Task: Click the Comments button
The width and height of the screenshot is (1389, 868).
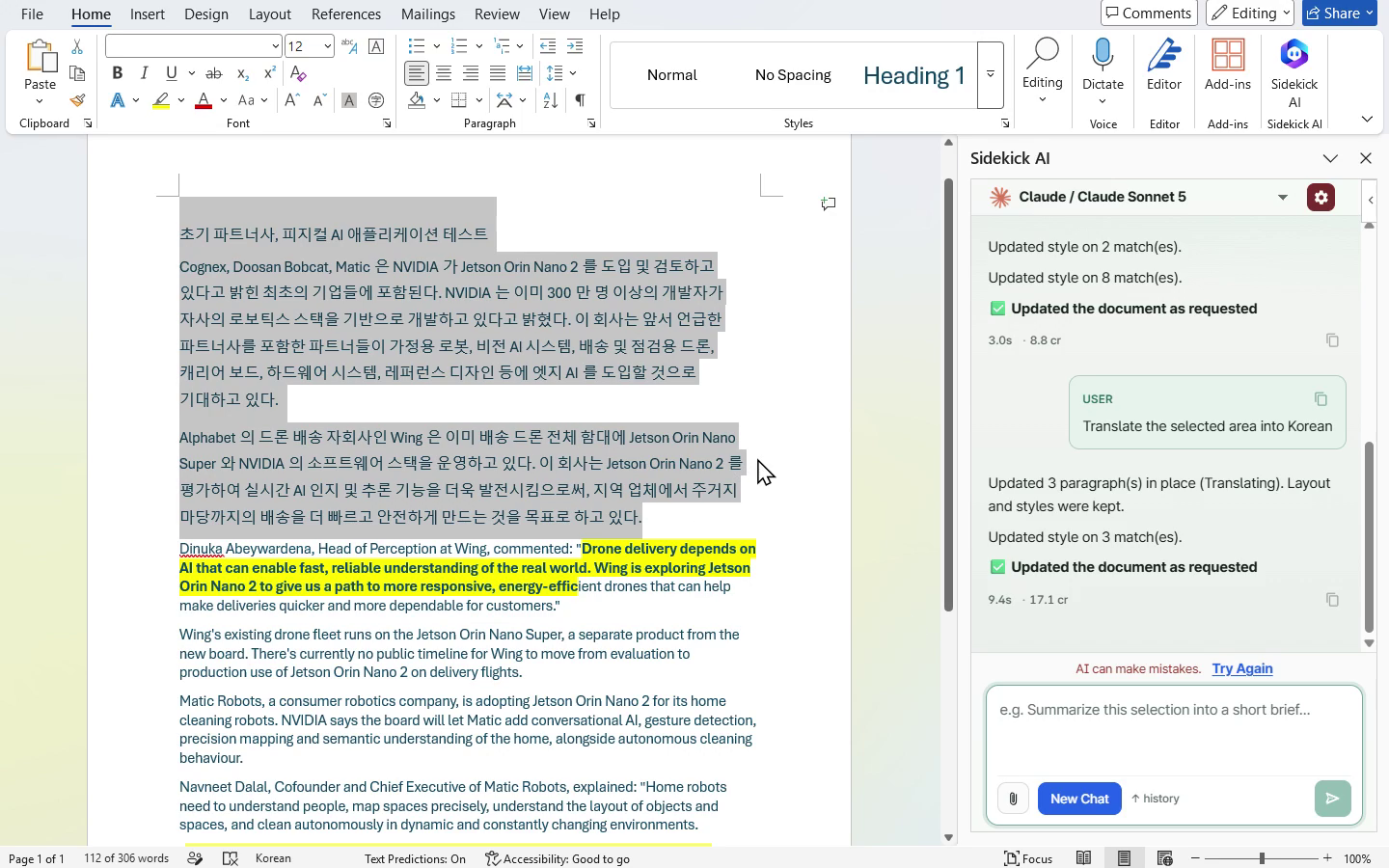Action: [x=1149, y=14]
